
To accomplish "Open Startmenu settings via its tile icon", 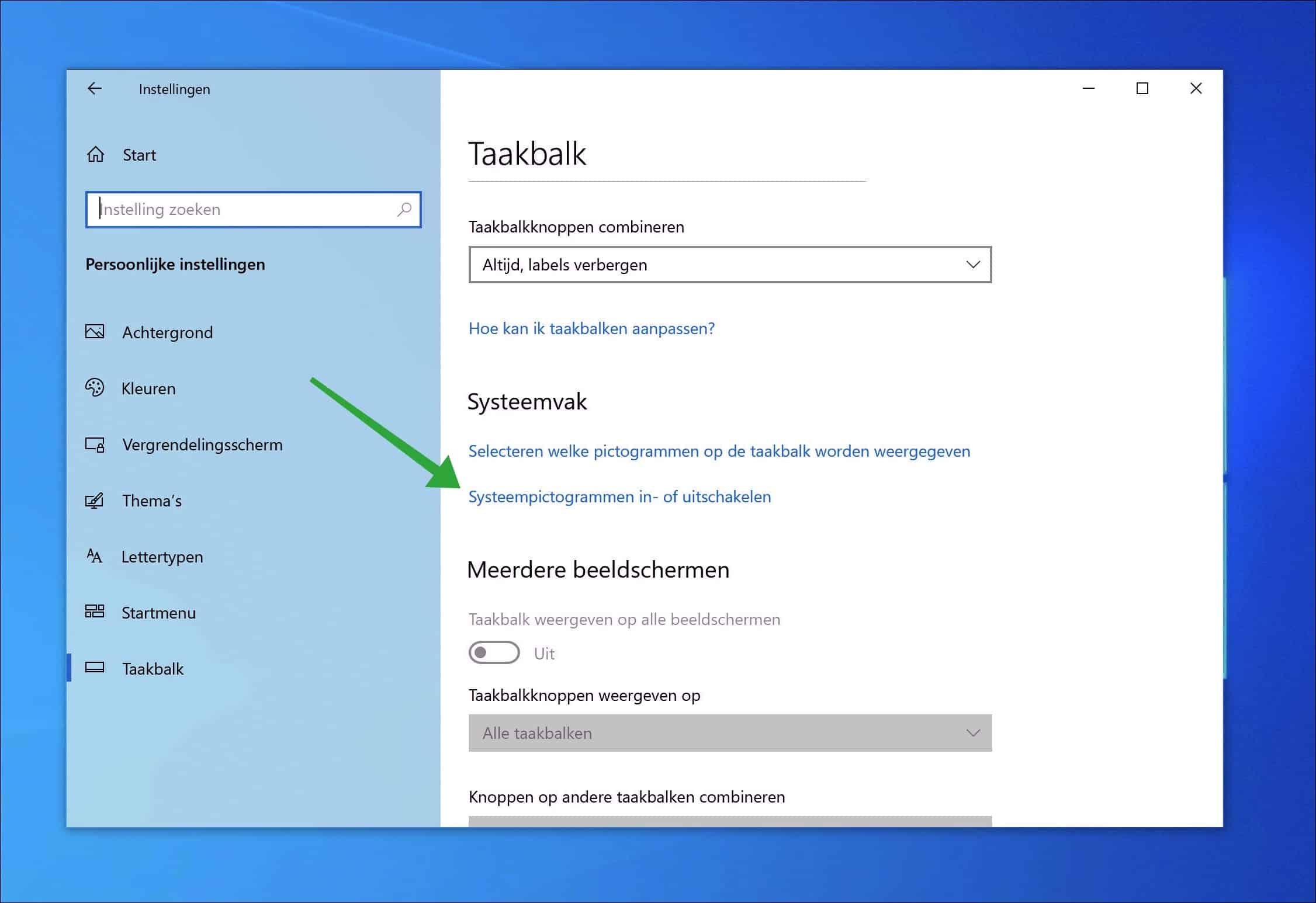I will (x=95, y=612).
